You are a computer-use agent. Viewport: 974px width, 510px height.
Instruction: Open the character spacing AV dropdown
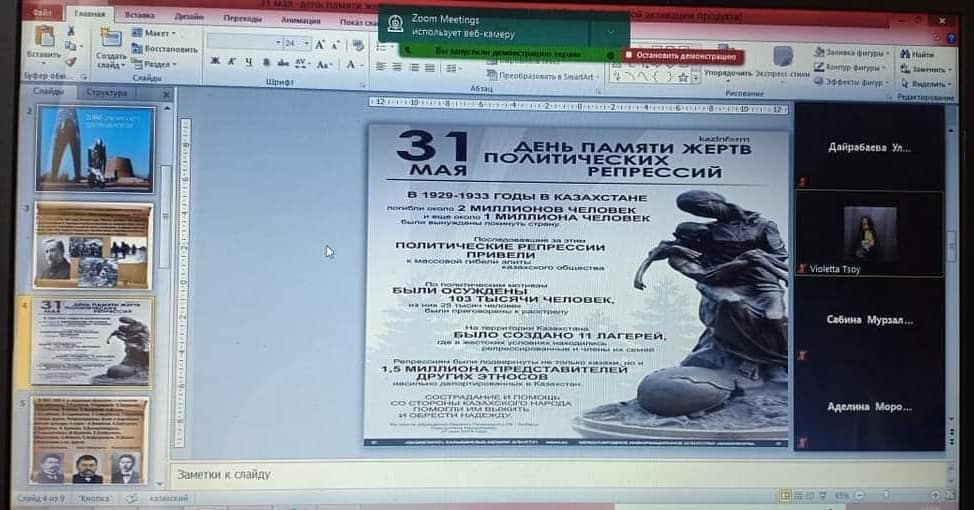(x=301, y=63)
